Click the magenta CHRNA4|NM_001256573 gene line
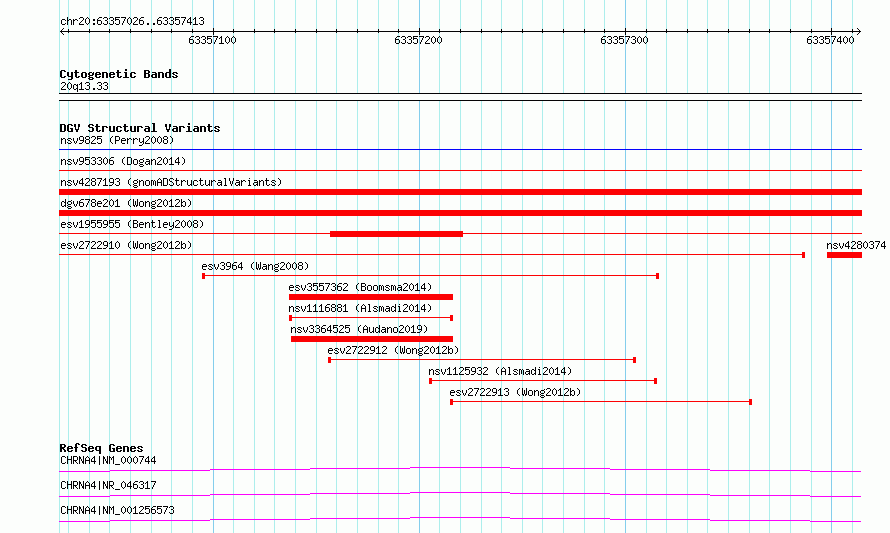 (460, 519)
